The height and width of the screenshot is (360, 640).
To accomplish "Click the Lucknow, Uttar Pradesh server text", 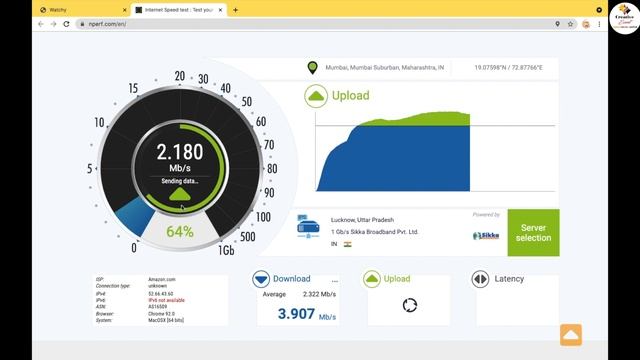I will (x=362, y=220).
